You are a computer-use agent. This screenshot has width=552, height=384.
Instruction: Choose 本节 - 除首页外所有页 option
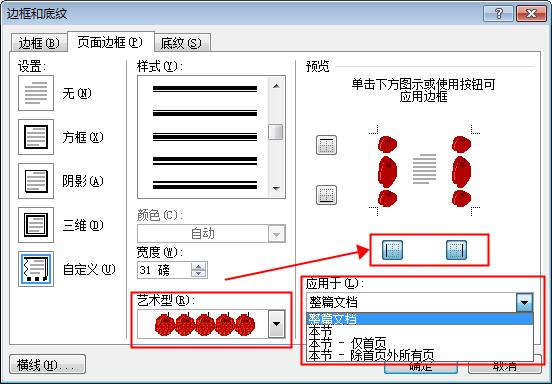[x=420, y=355]
